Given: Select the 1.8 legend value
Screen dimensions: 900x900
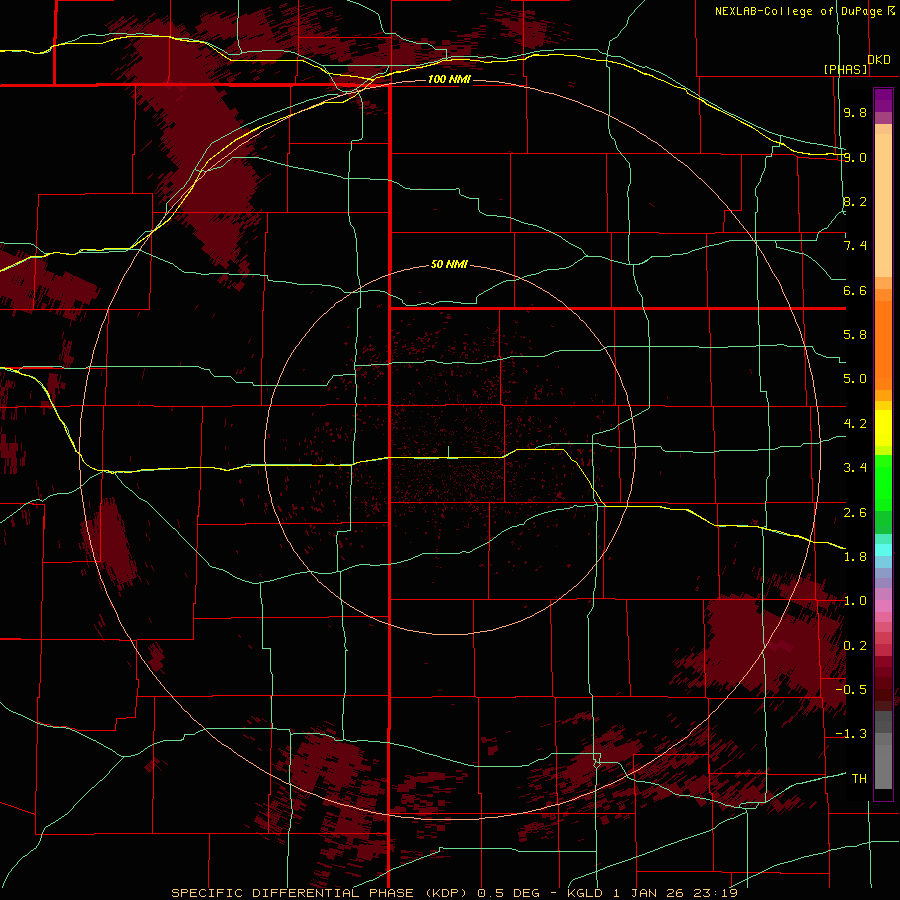Looking at the screenshot, I should [x=855, y=557].
